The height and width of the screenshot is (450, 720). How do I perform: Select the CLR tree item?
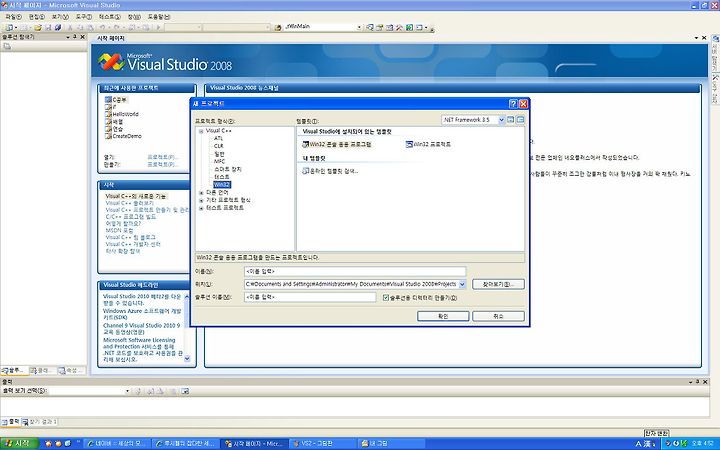[x=219, y=146]
